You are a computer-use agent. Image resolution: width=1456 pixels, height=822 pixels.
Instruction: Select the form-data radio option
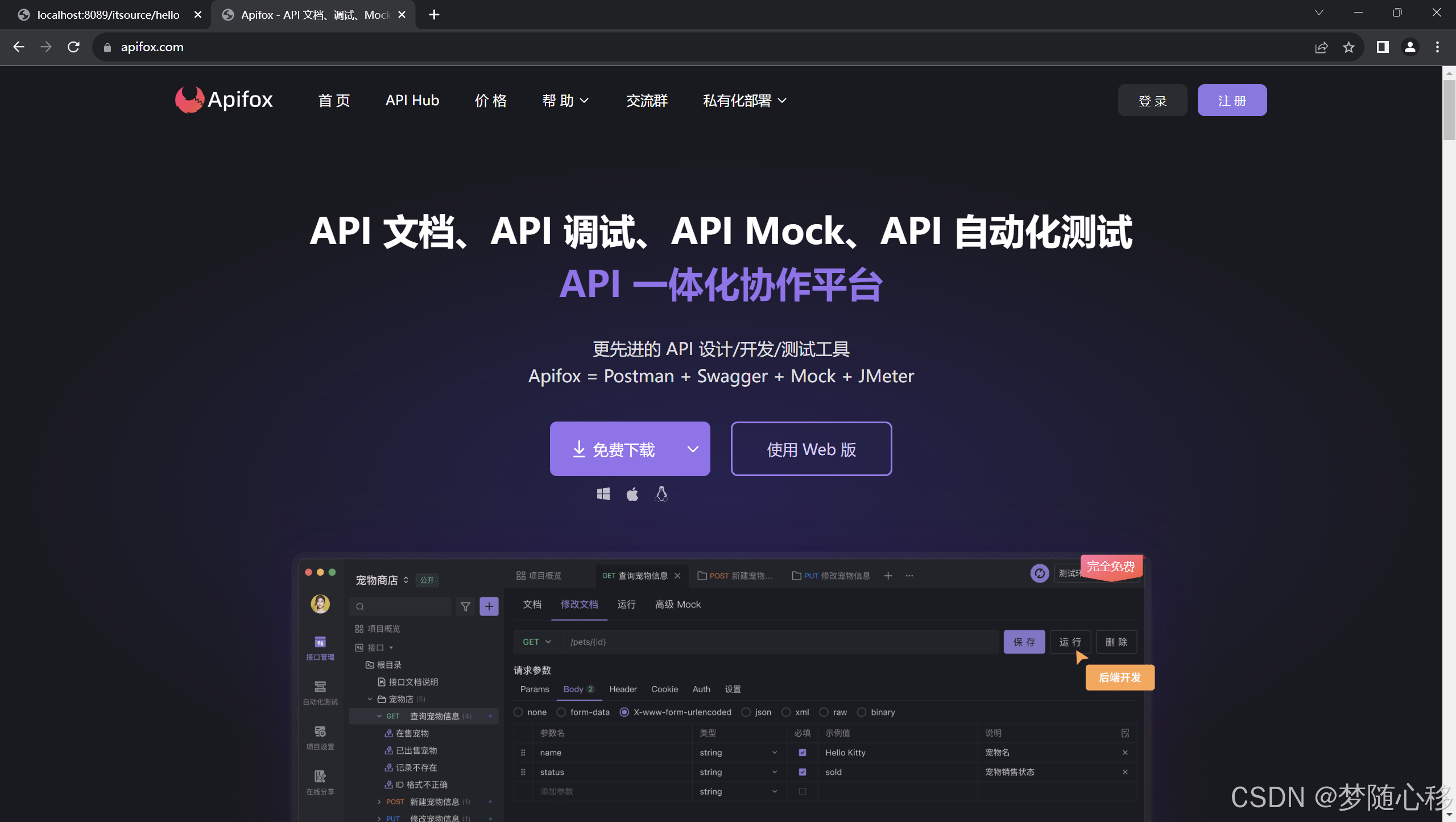(x=561, y=712)
